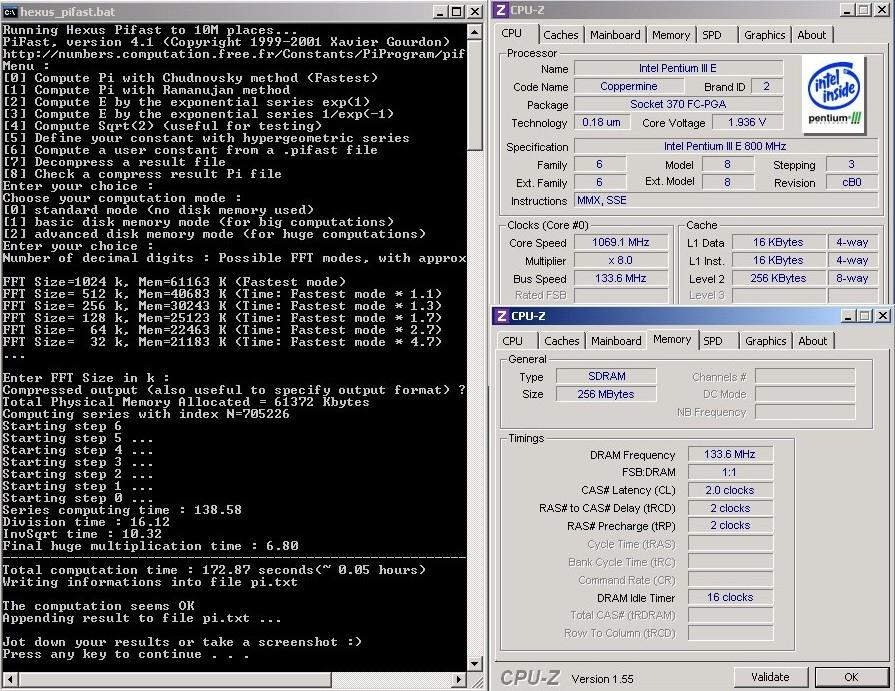Click the Bus Speed value '133.6 MHz'
This screenshot has width=895, height=691.
620,278
